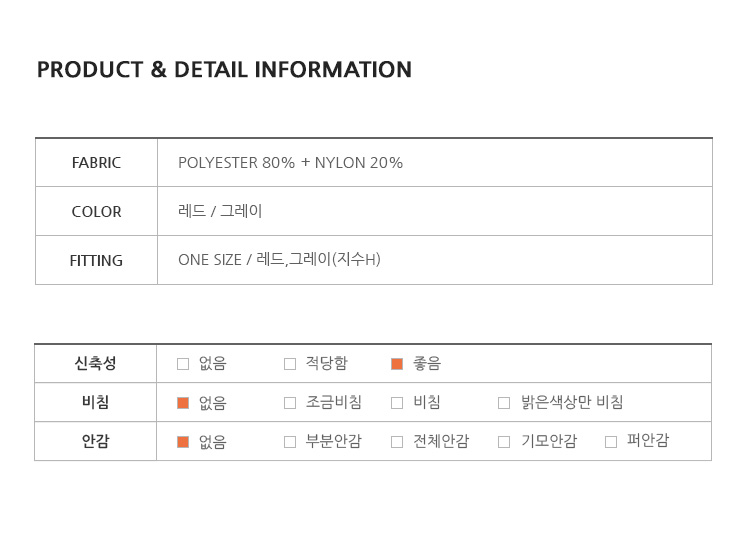This screenshot has height=557, width=750.
Task: Click the 레드 / 그레이 color value
Action: click(220, 211)
